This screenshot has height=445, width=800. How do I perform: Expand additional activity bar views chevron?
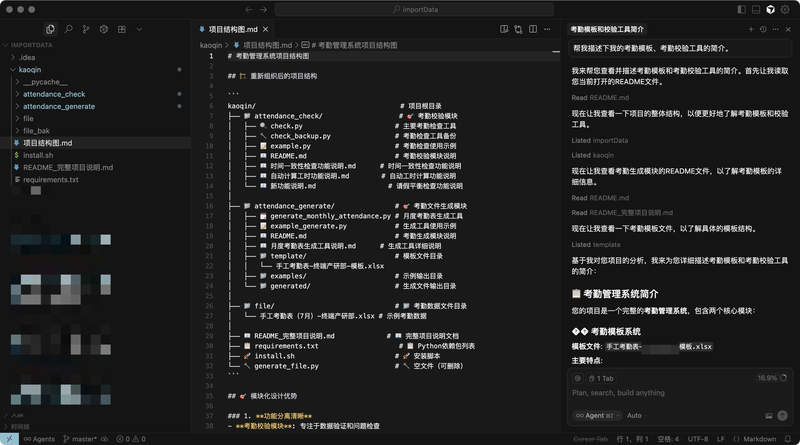tap(139, 29)
